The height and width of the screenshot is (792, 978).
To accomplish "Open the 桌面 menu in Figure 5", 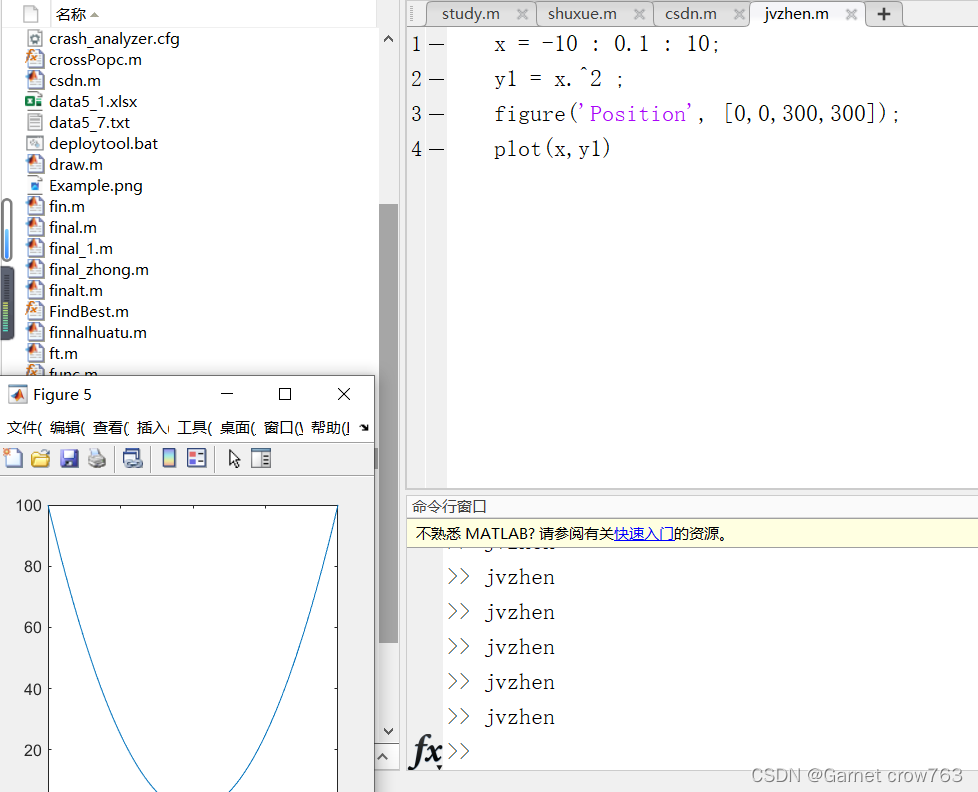I will [x=238, y=428].
